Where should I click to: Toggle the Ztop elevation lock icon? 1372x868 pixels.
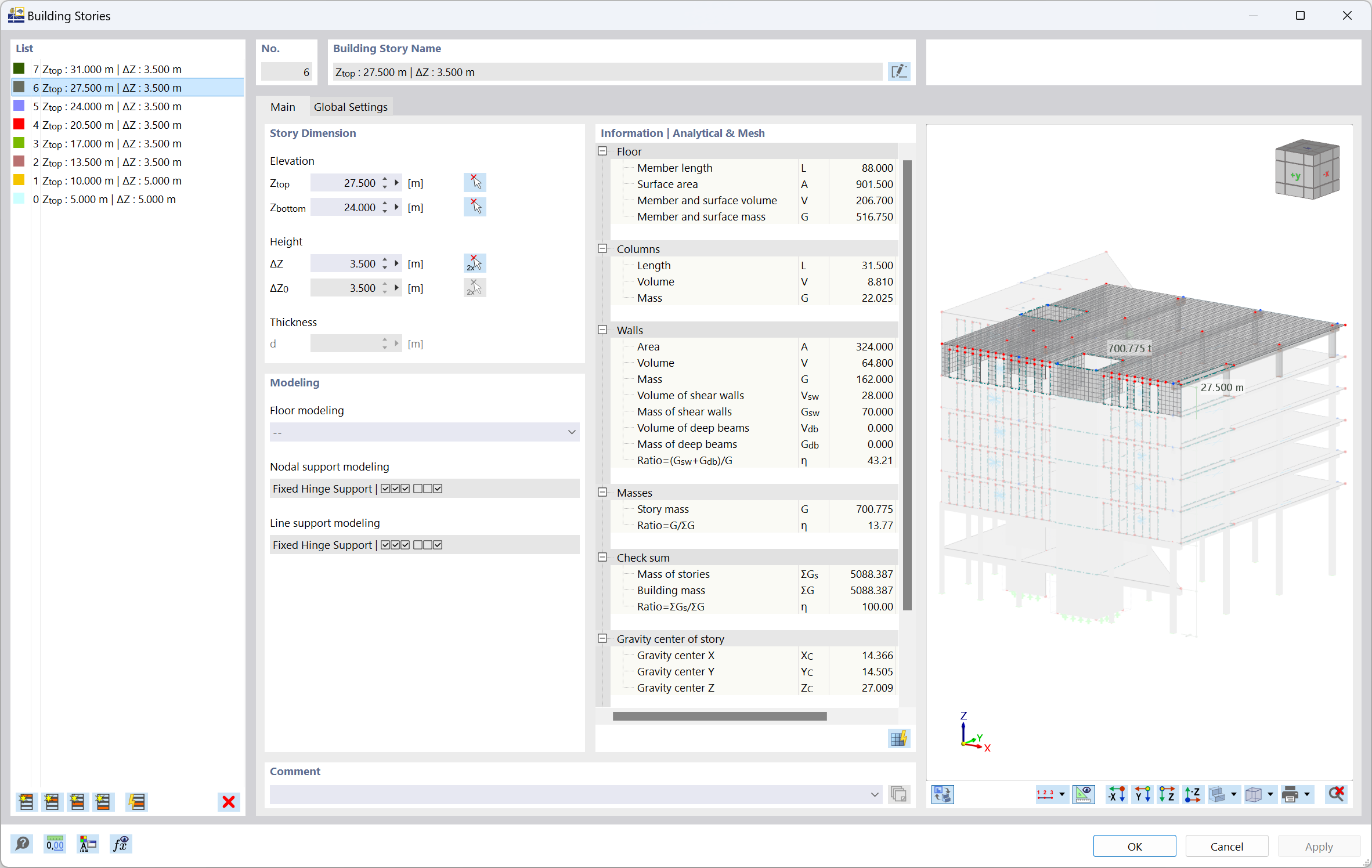(475, 182)
